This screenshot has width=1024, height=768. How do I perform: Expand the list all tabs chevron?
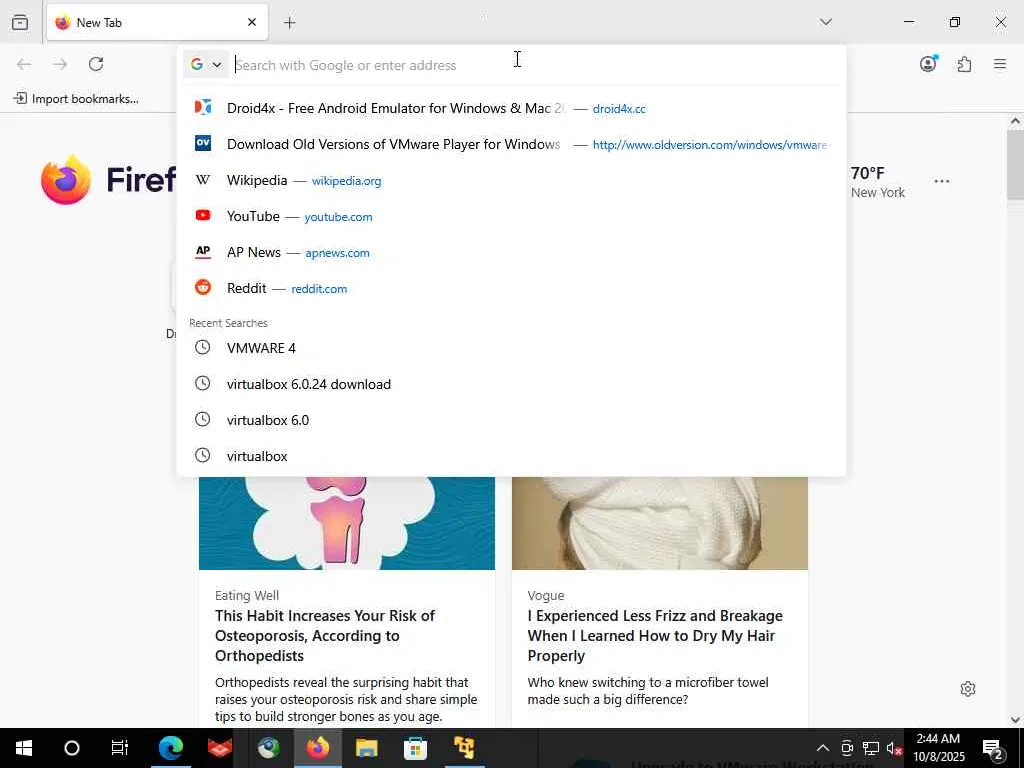click(825, 22)
